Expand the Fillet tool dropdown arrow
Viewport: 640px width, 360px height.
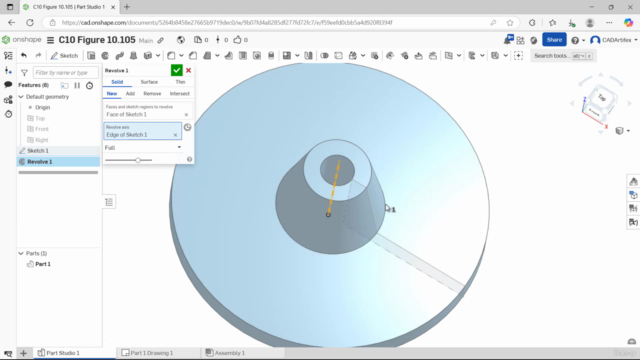coord(181,56)
